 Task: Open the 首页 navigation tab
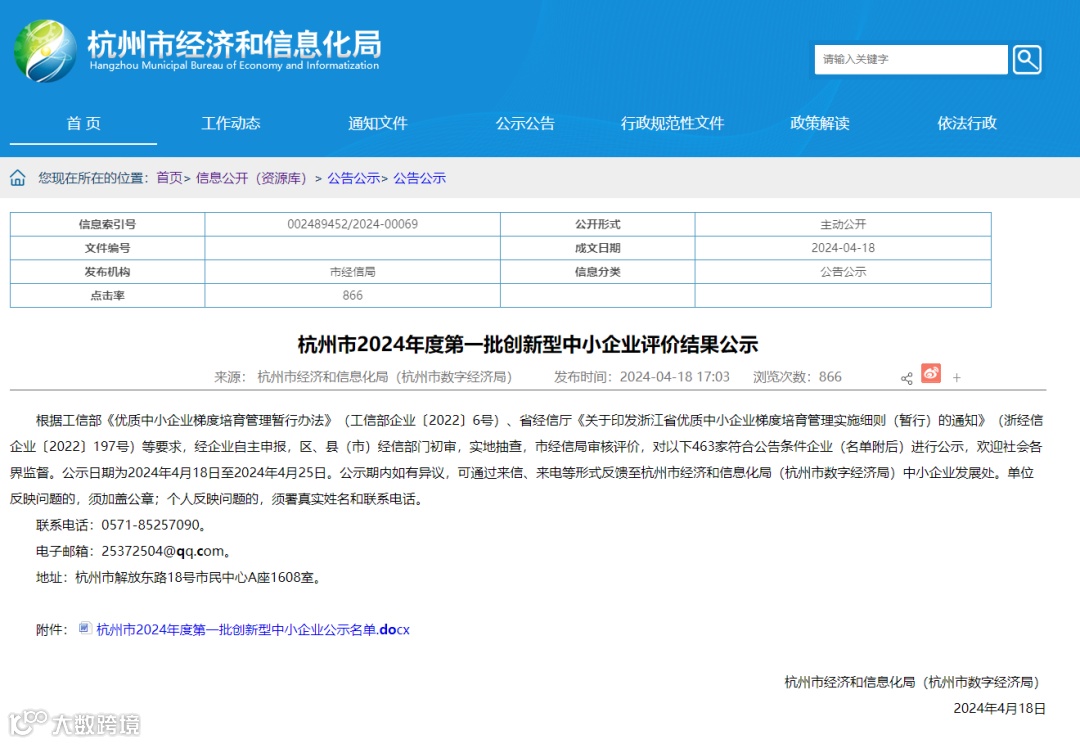(83, 123)
